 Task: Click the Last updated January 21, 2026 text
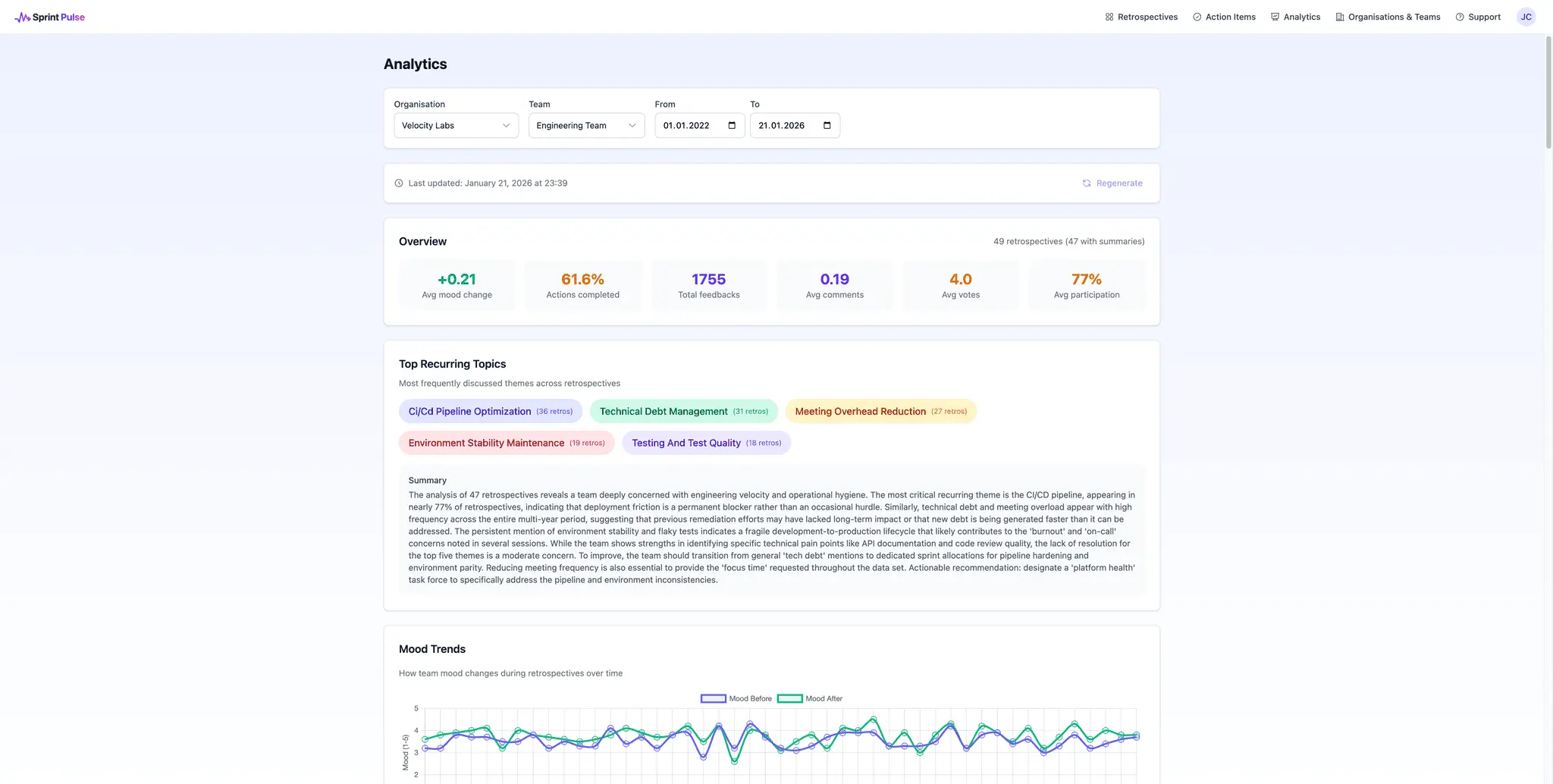(488, 183)
